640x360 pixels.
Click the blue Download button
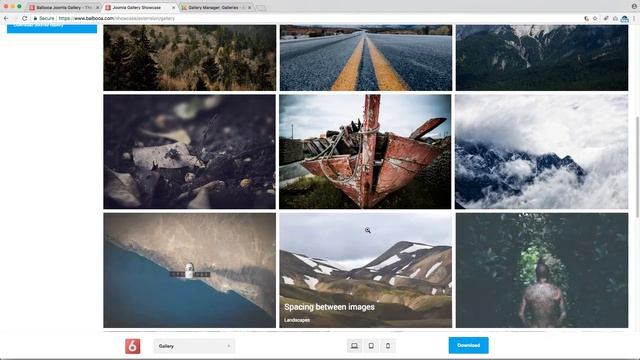[x=469, y=345]
